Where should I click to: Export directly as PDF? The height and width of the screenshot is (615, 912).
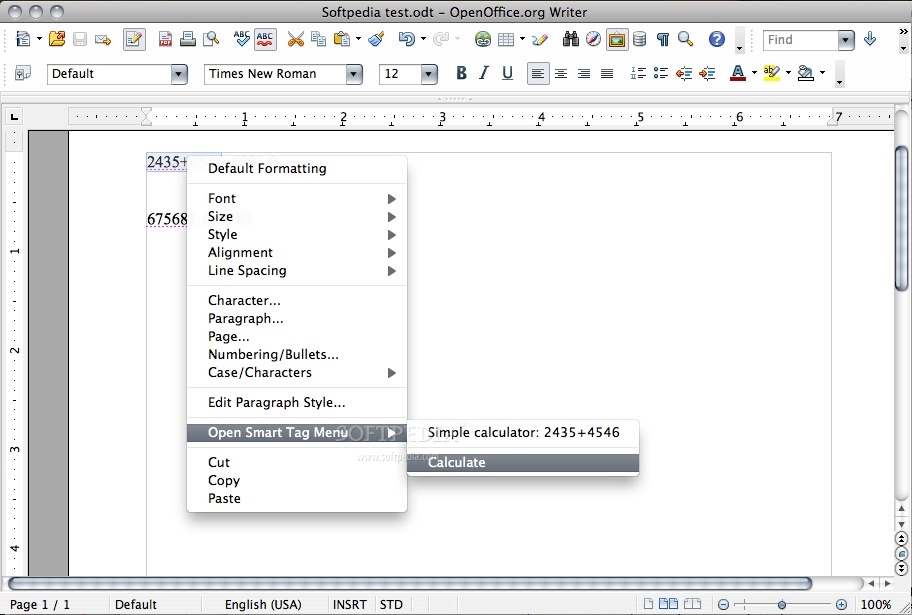click(165, 39)
